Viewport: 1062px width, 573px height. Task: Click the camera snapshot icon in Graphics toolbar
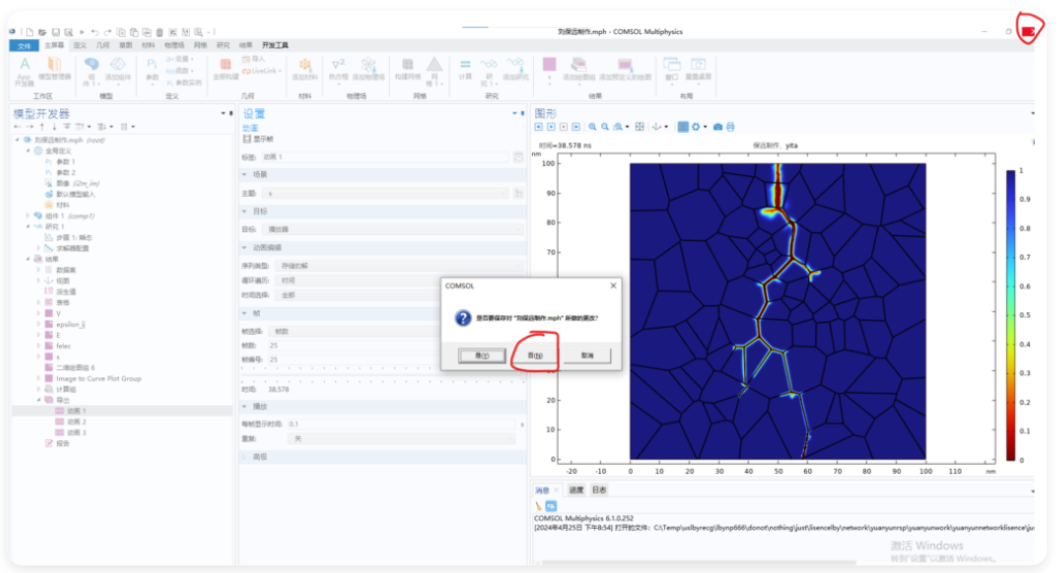click(718, 127)
